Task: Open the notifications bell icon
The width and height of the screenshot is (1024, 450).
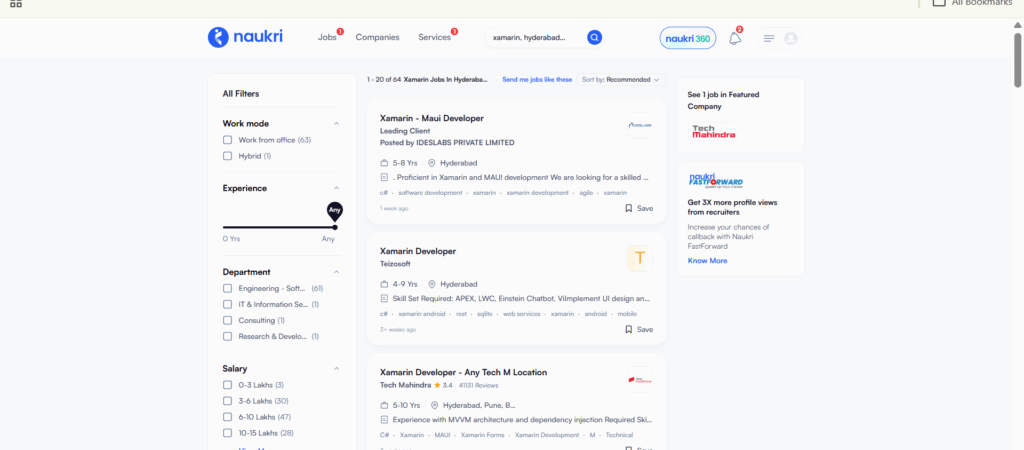Action: pyautogui.click(x=735, y=38)
